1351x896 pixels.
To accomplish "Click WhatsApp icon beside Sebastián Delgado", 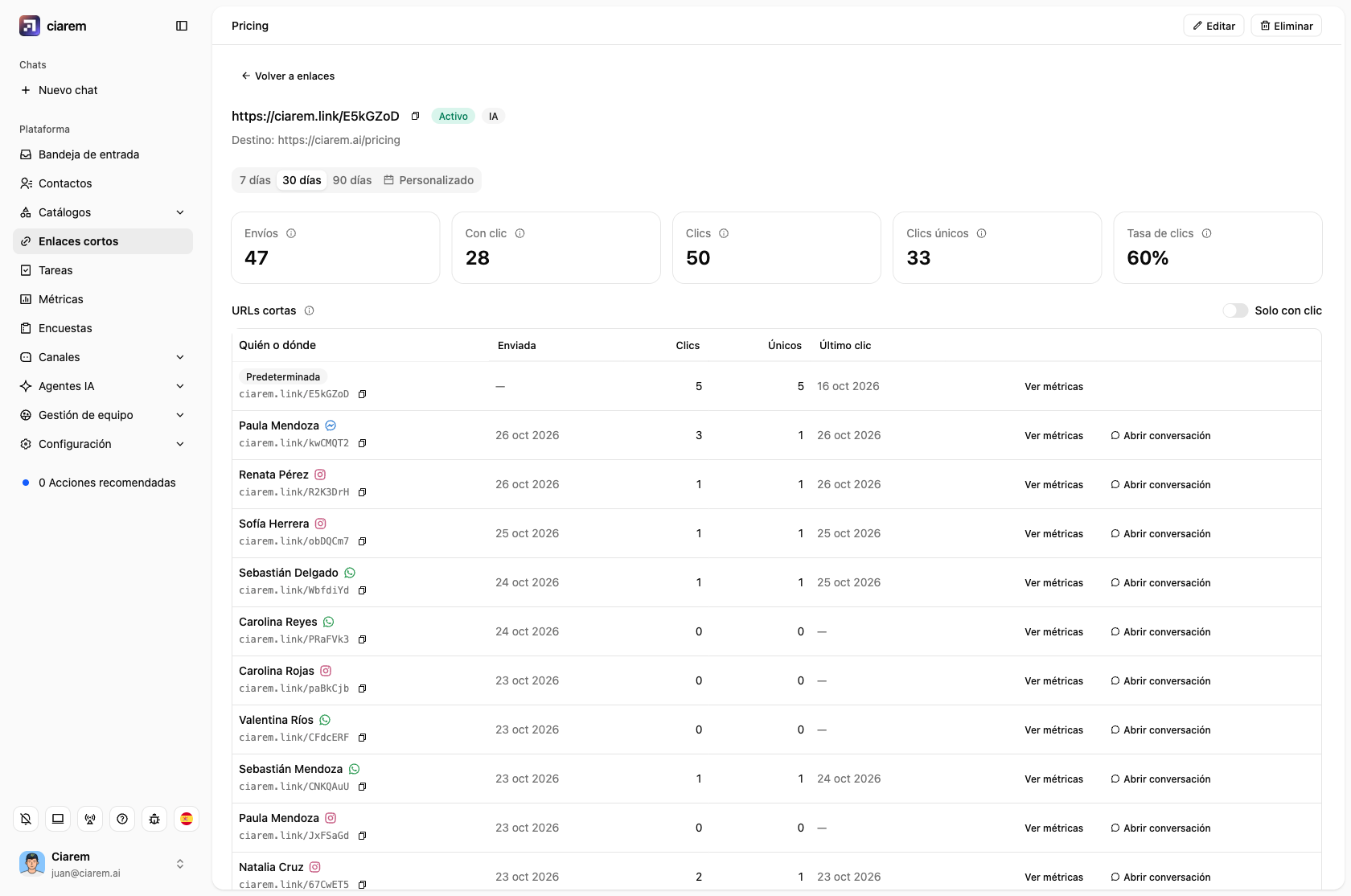I will [350, 573].
